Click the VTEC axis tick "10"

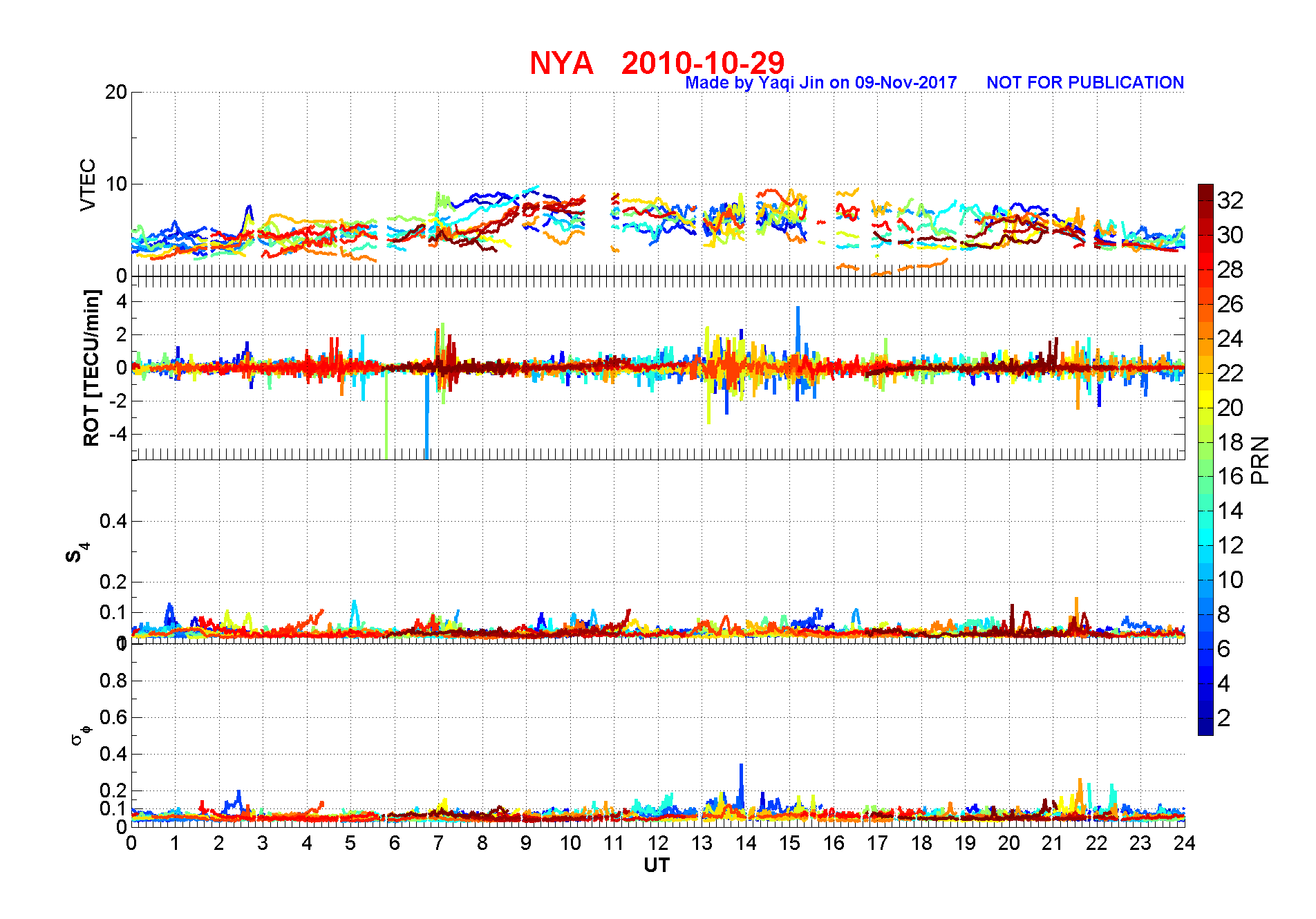[116, 184]
